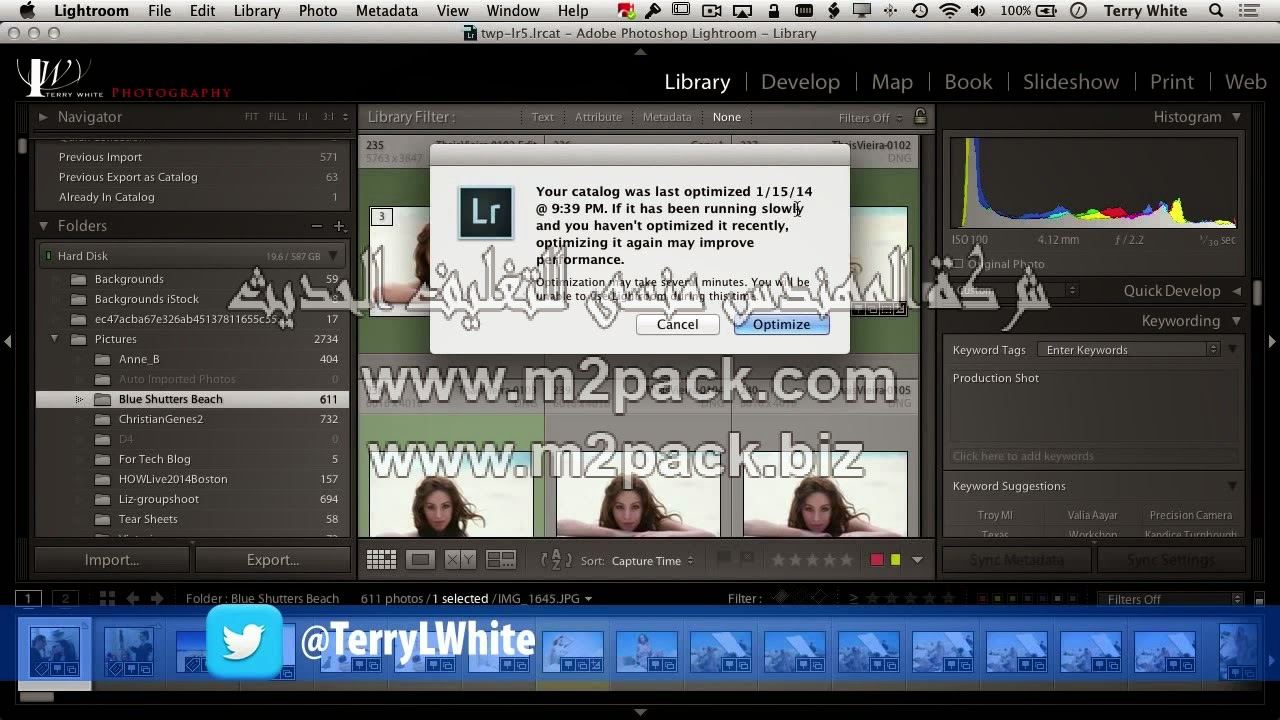This screenshot has width=1280, height=720.
Task: Select the Text library filter
Action: (543, 117)
